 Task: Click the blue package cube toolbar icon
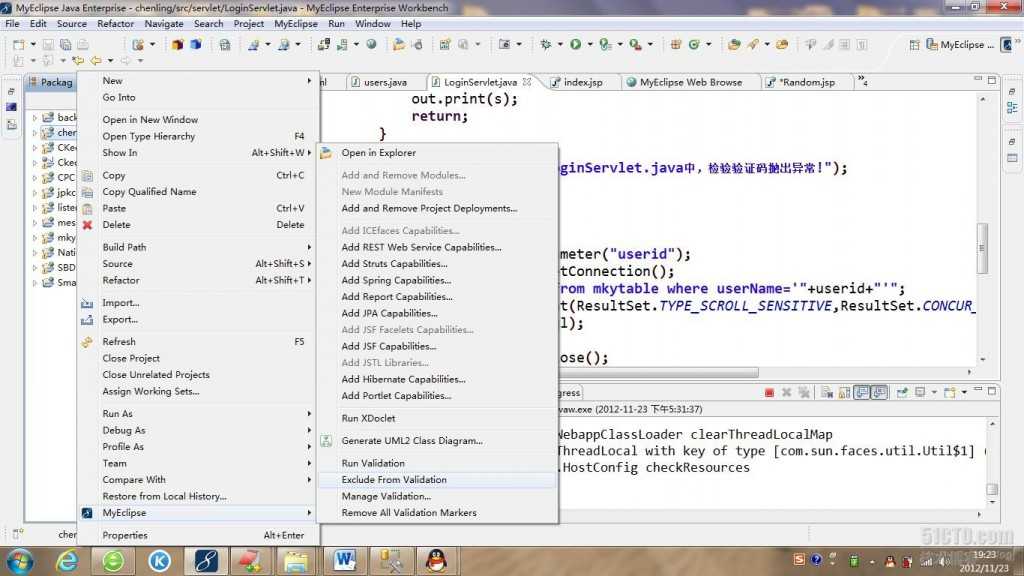(x=195, y=44)
